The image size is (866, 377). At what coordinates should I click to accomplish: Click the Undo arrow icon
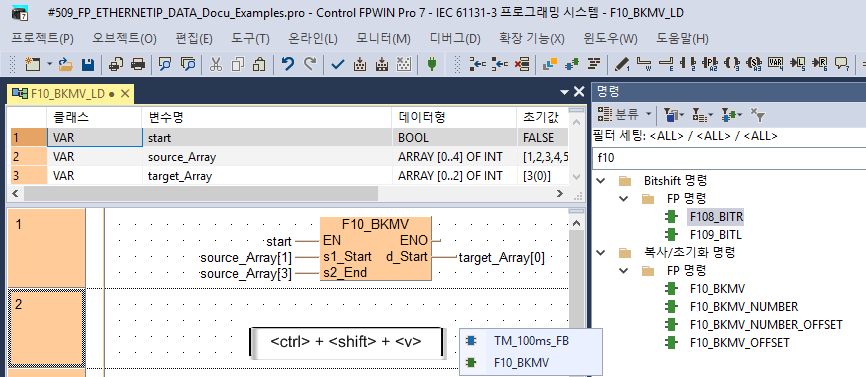[x=288, y=64]
